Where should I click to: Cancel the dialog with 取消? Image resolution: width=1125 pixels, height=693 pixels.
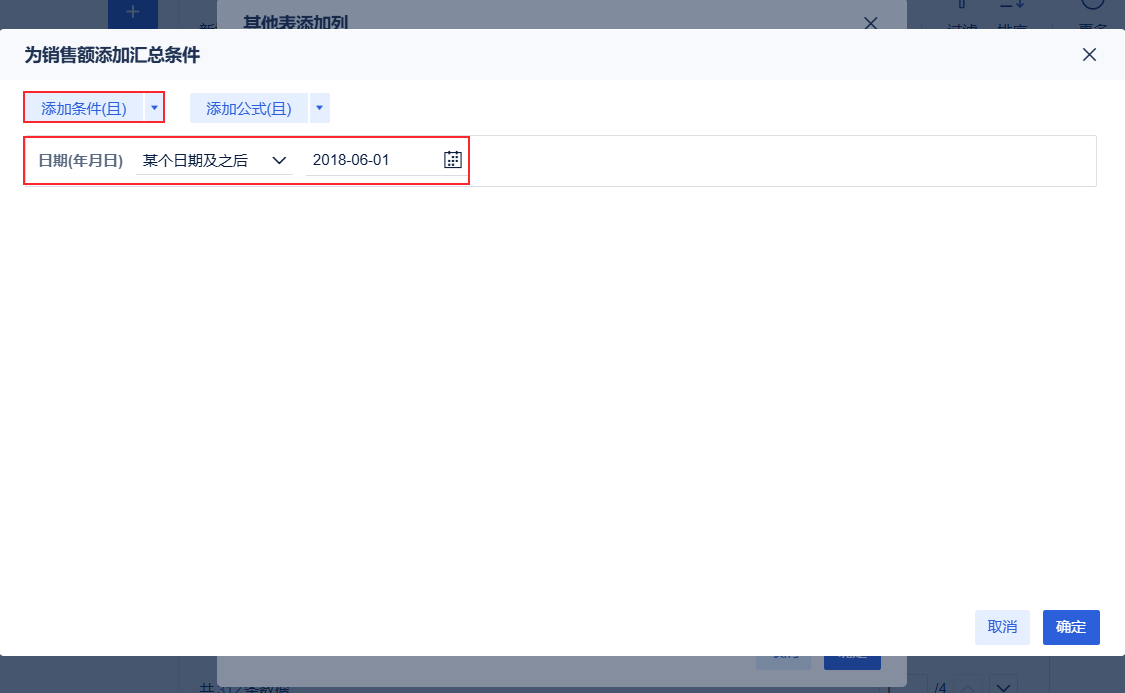1002,627
